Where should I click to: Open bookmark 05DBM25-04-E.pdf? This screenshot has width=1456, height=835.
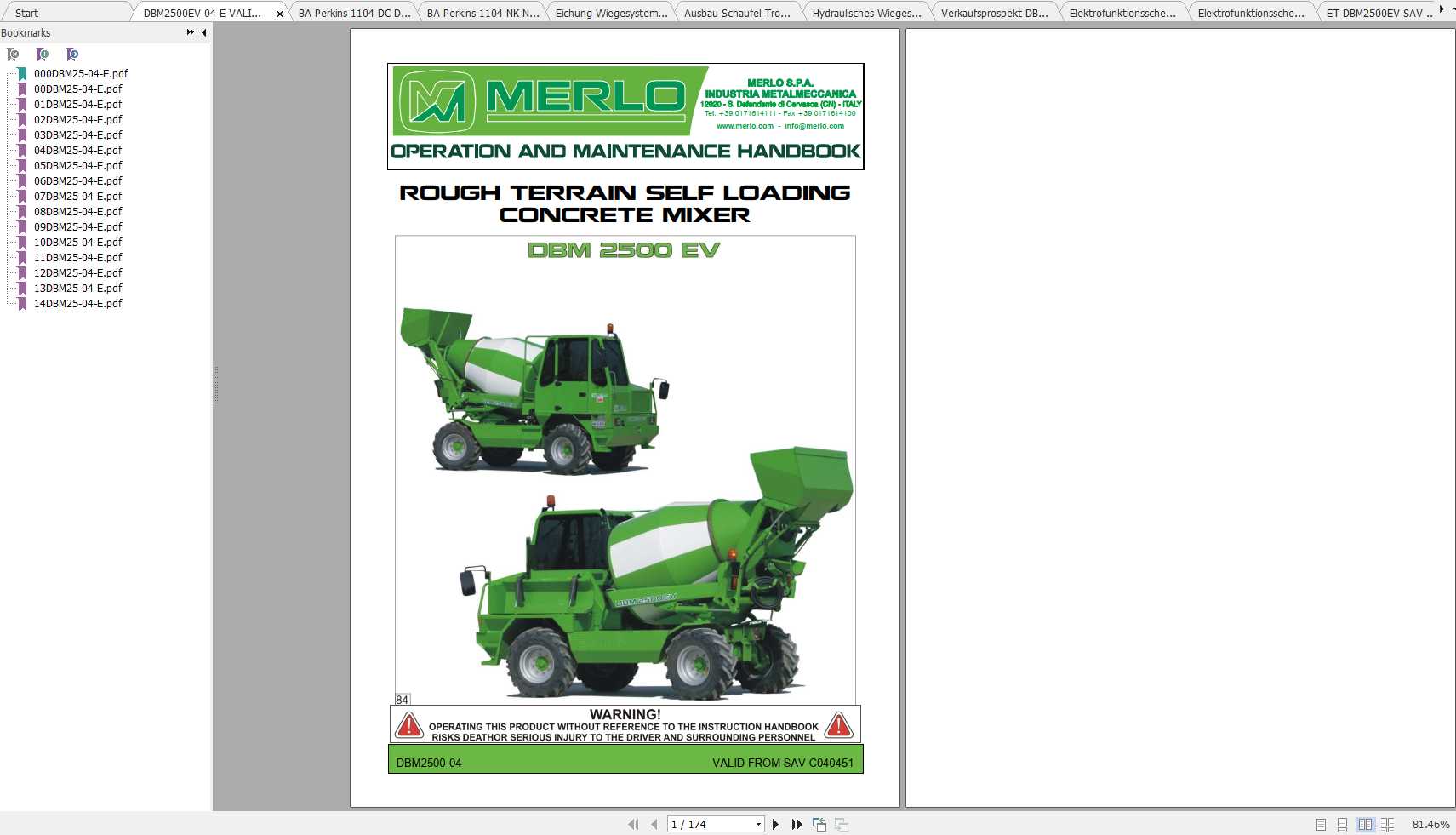[x=78, y=165]
